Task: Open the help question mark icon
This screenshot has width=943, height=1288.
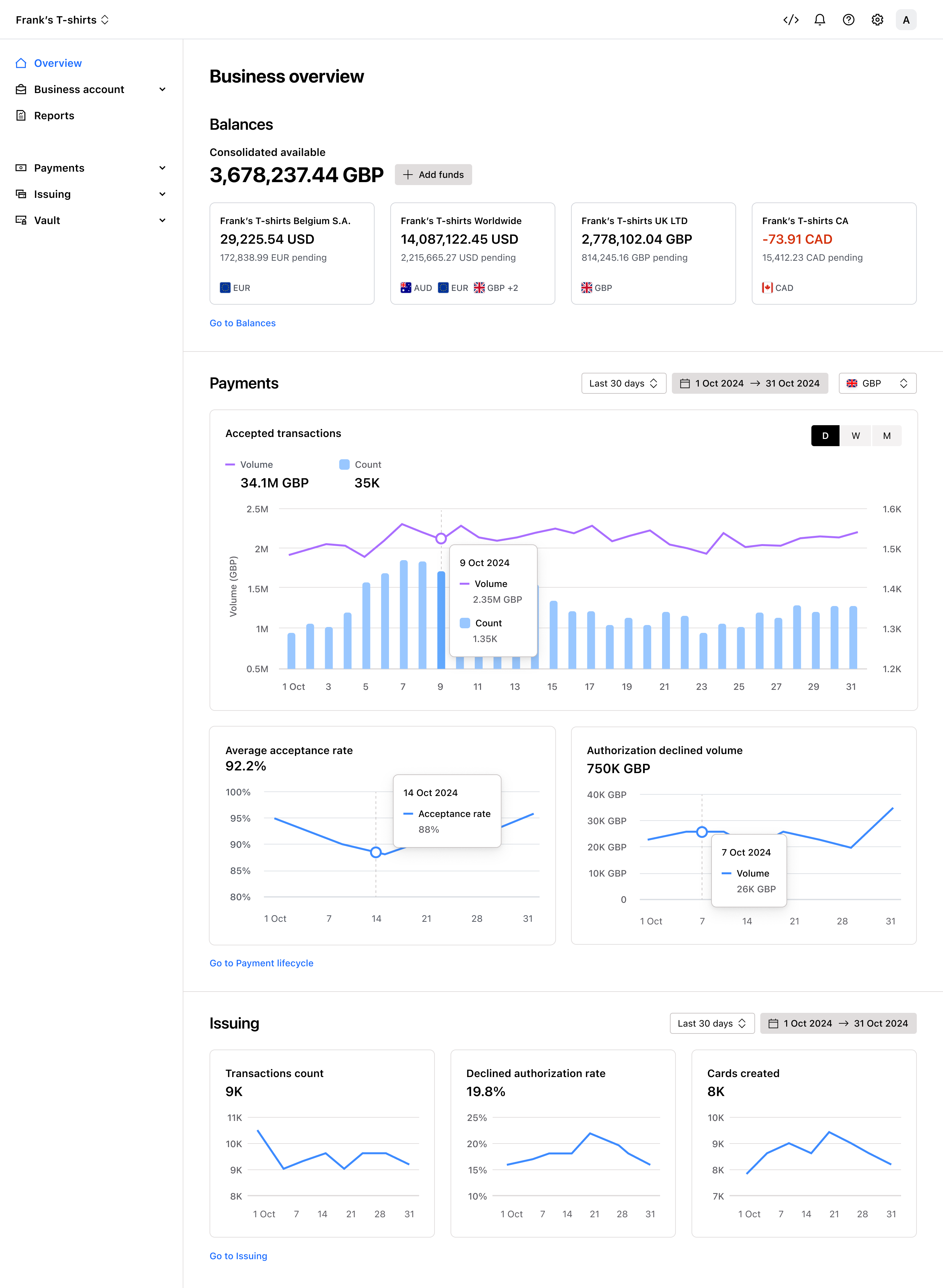Action: [849, 20]
